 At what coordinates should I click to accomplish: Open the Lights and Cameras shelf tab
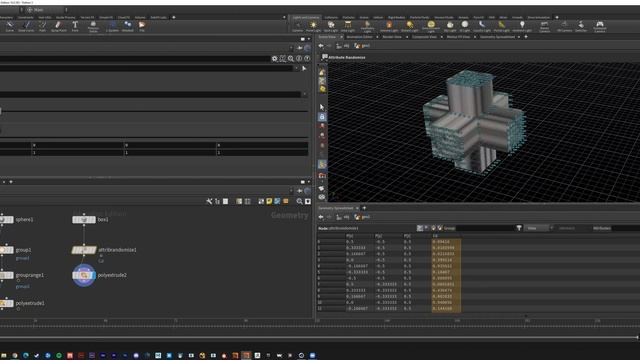(x=306, y=18)
